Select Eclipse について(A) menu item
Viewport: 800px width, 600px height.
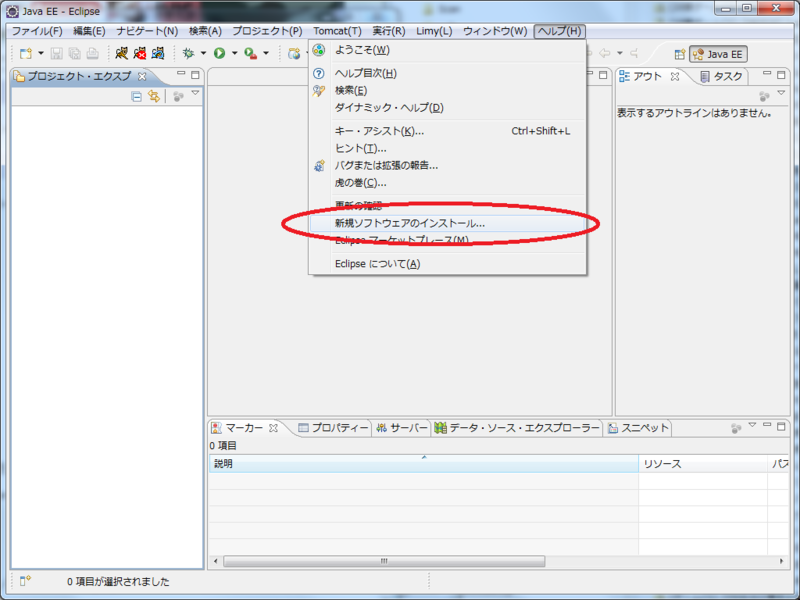tap(447, 264)
